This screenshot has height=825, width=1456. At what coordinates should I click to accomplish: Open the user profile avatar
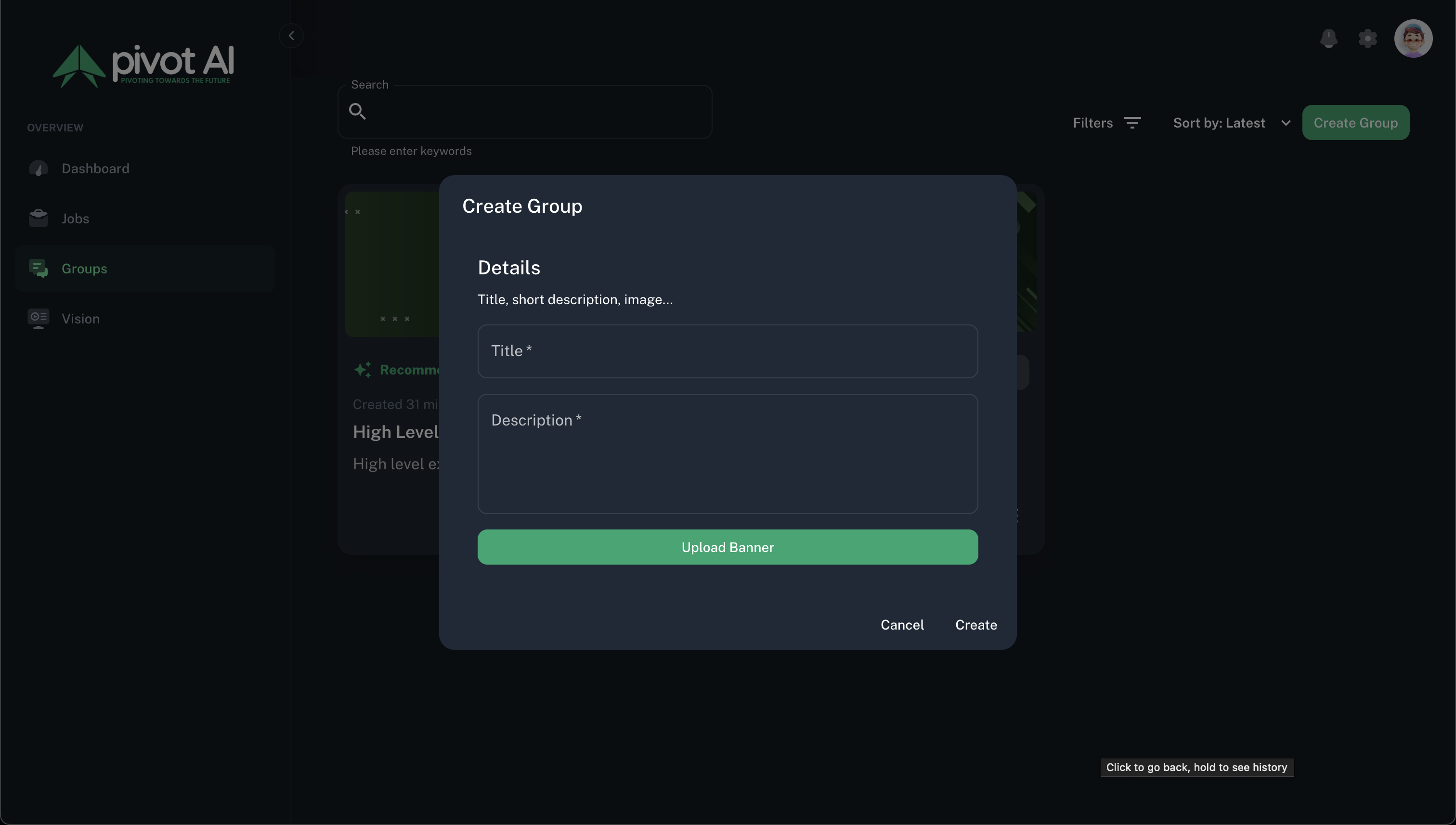click(1413, 39)
